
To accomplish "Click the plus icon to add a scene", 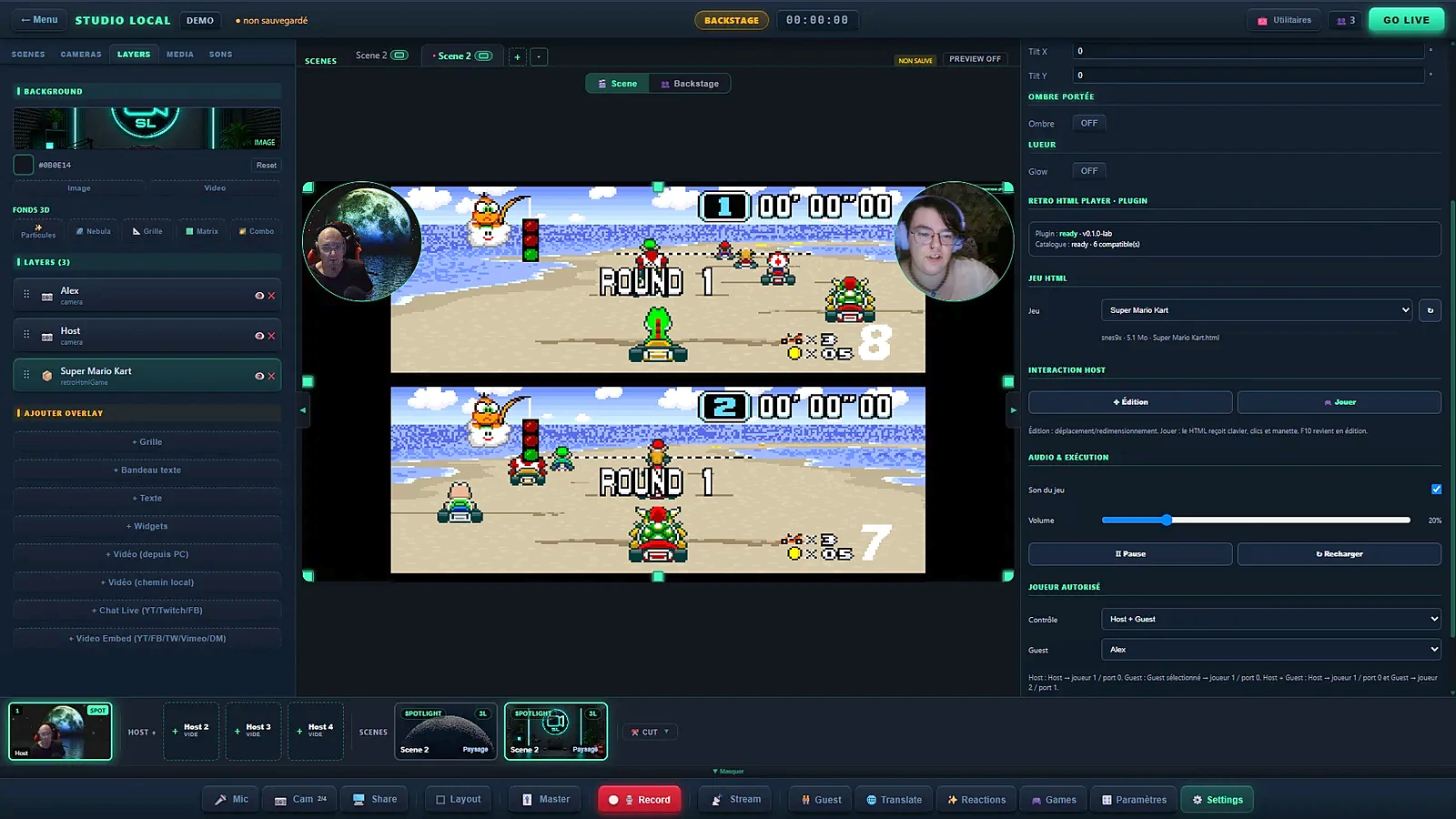I will click(x=517, y=56).
